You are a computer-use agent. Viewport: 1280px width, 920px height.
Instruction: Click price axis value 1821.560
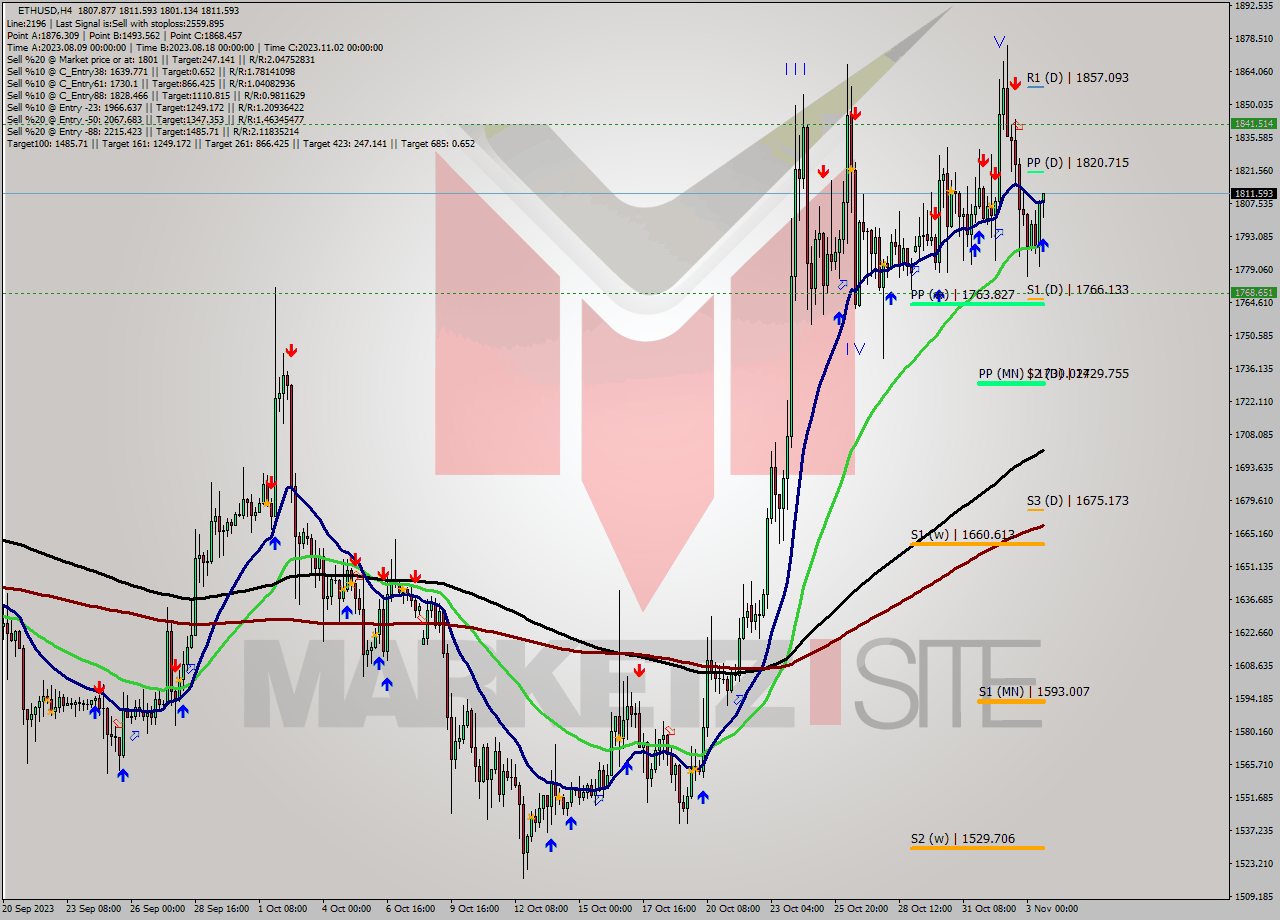click(1253, 171)
